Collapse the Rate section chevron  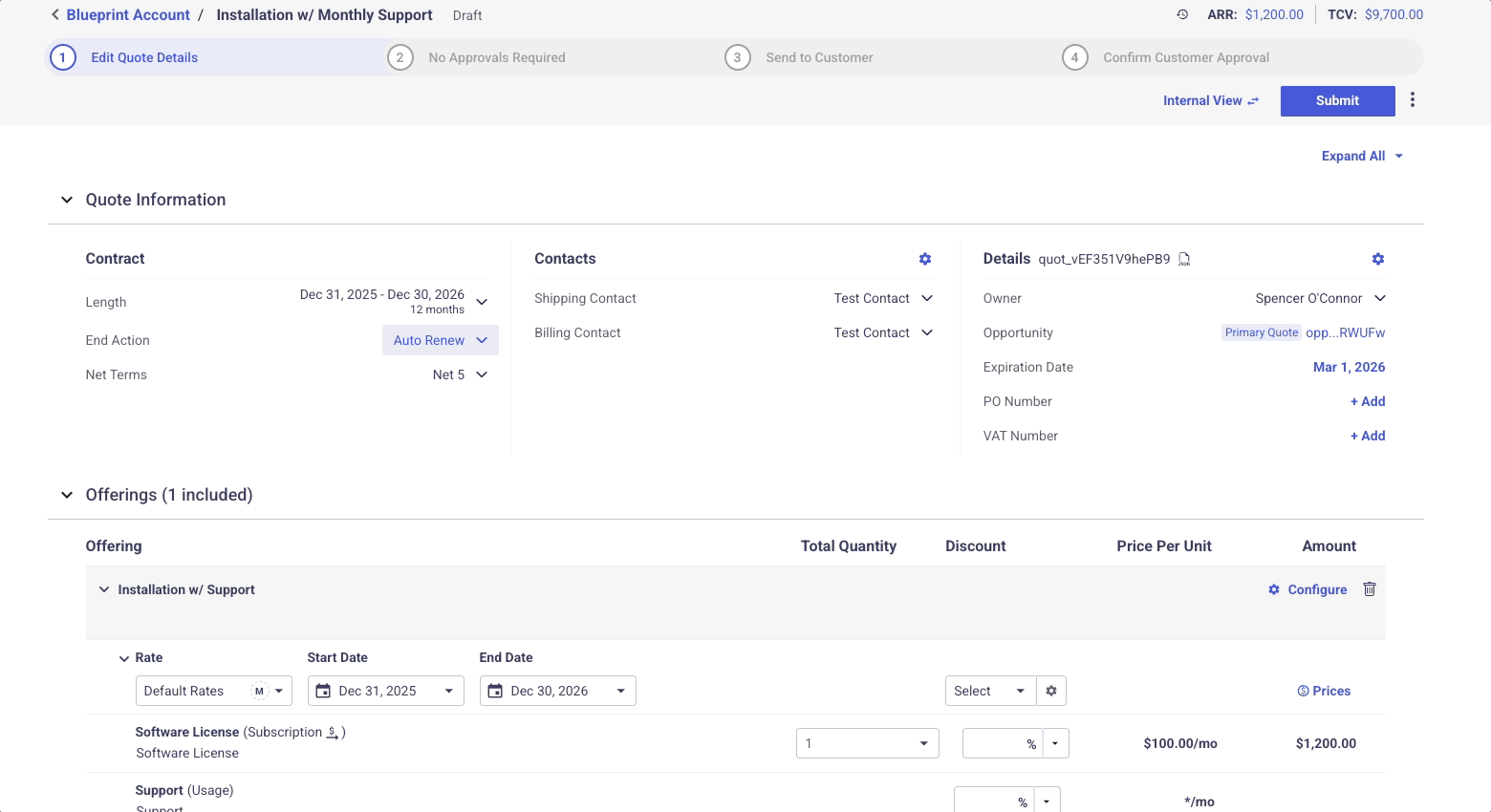click(124, 658)
